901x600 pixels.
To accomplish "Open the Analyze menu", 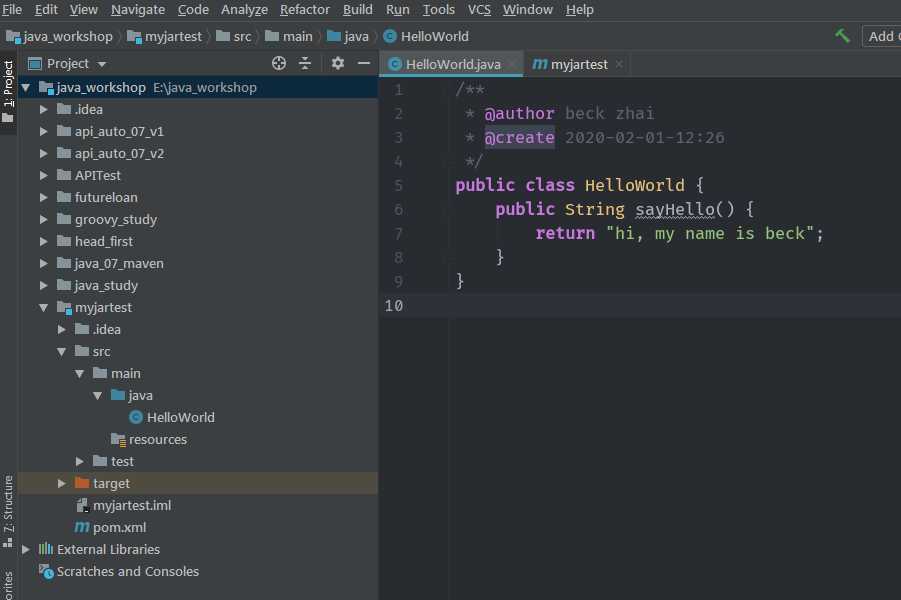I will point(244,10).
